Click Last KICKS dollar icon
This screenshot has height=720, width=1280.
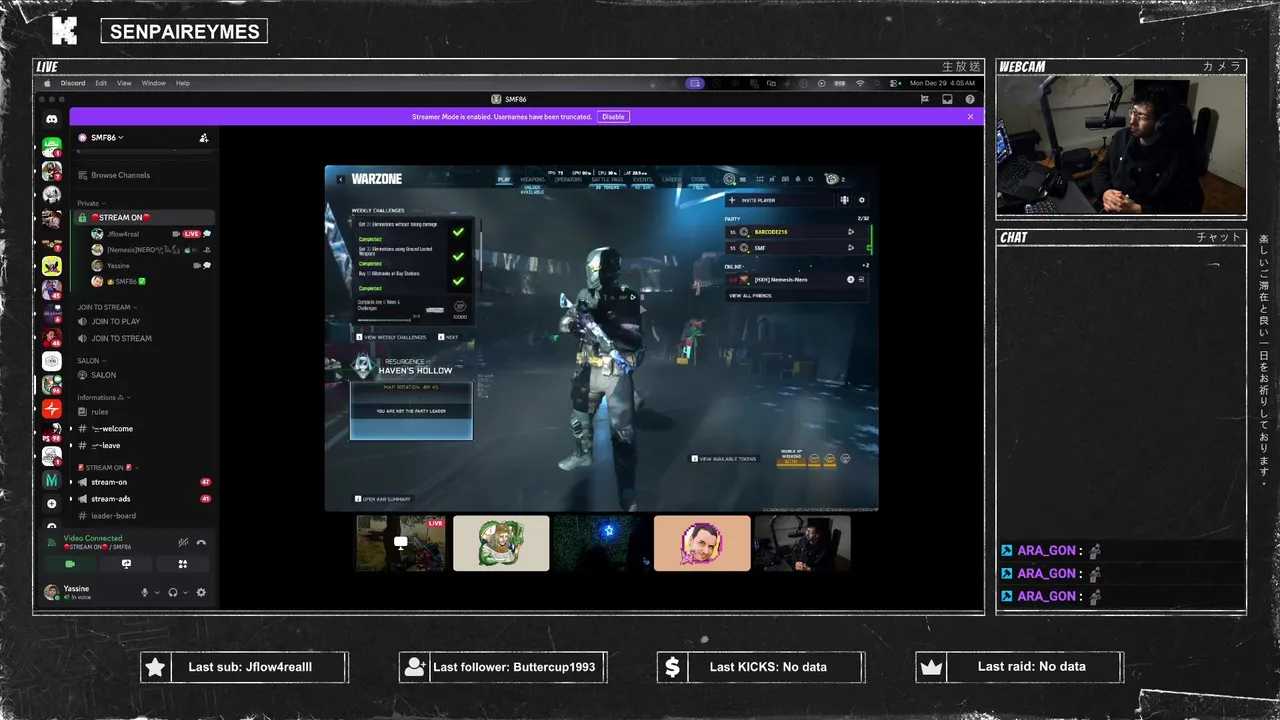(x=672, y=667)
